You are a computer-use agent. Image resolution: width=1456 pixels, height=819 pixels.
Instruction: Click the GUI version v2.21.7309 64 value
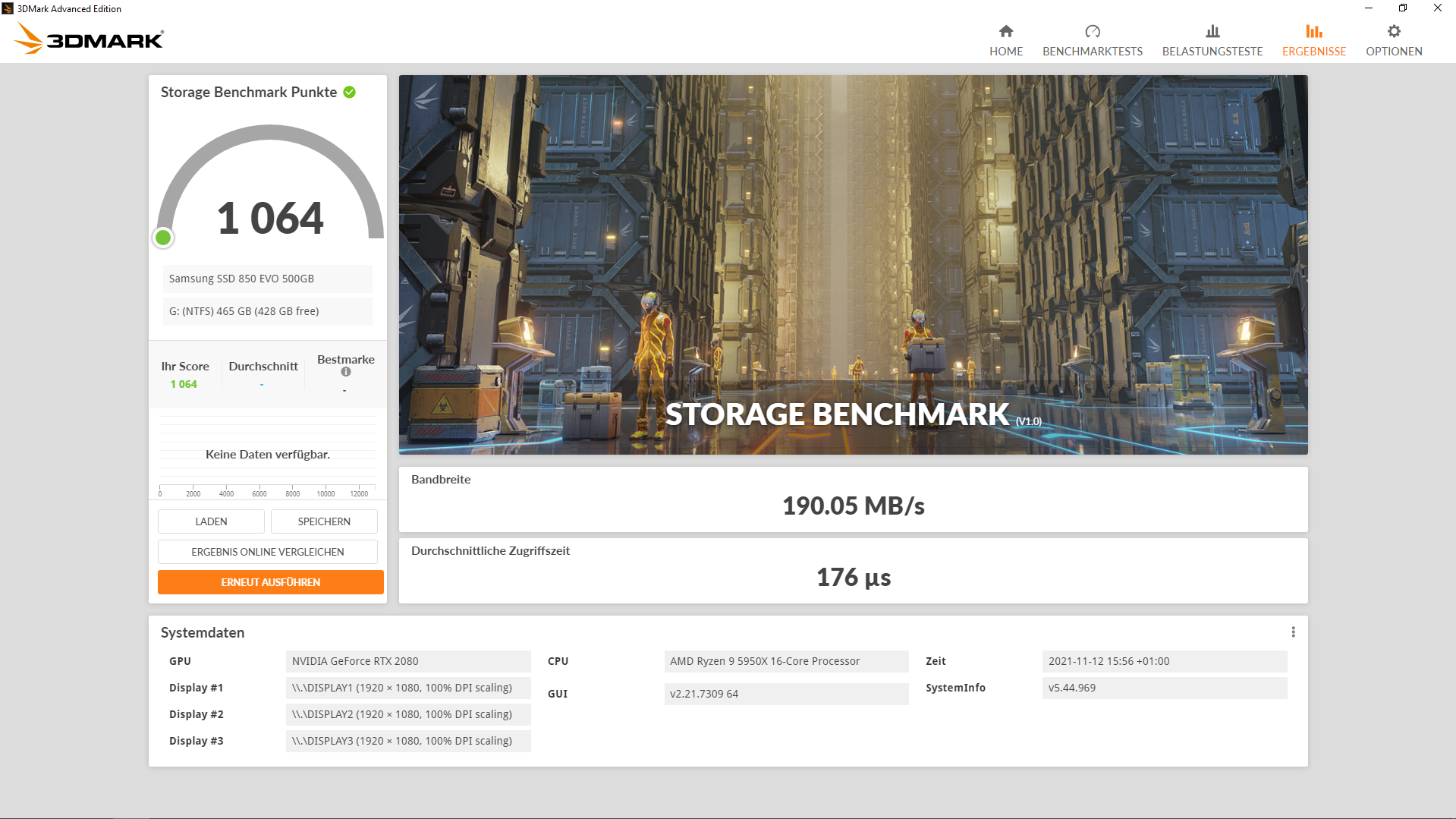pos(787,694)
